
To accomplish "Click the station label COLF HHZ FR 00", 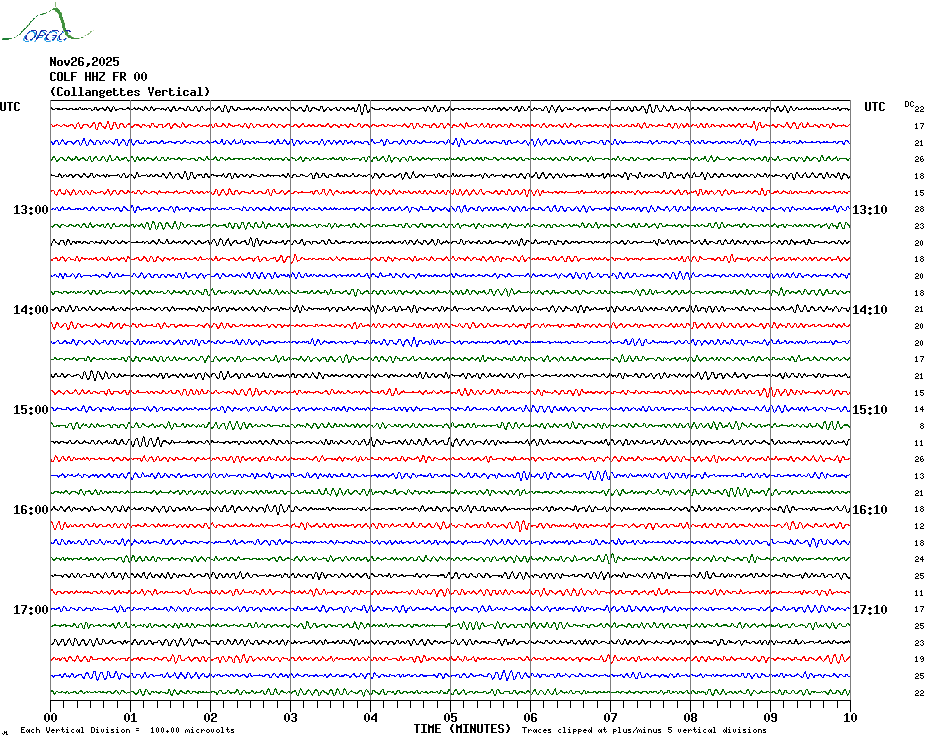I will pyautogui.click(x=98, y=77).
